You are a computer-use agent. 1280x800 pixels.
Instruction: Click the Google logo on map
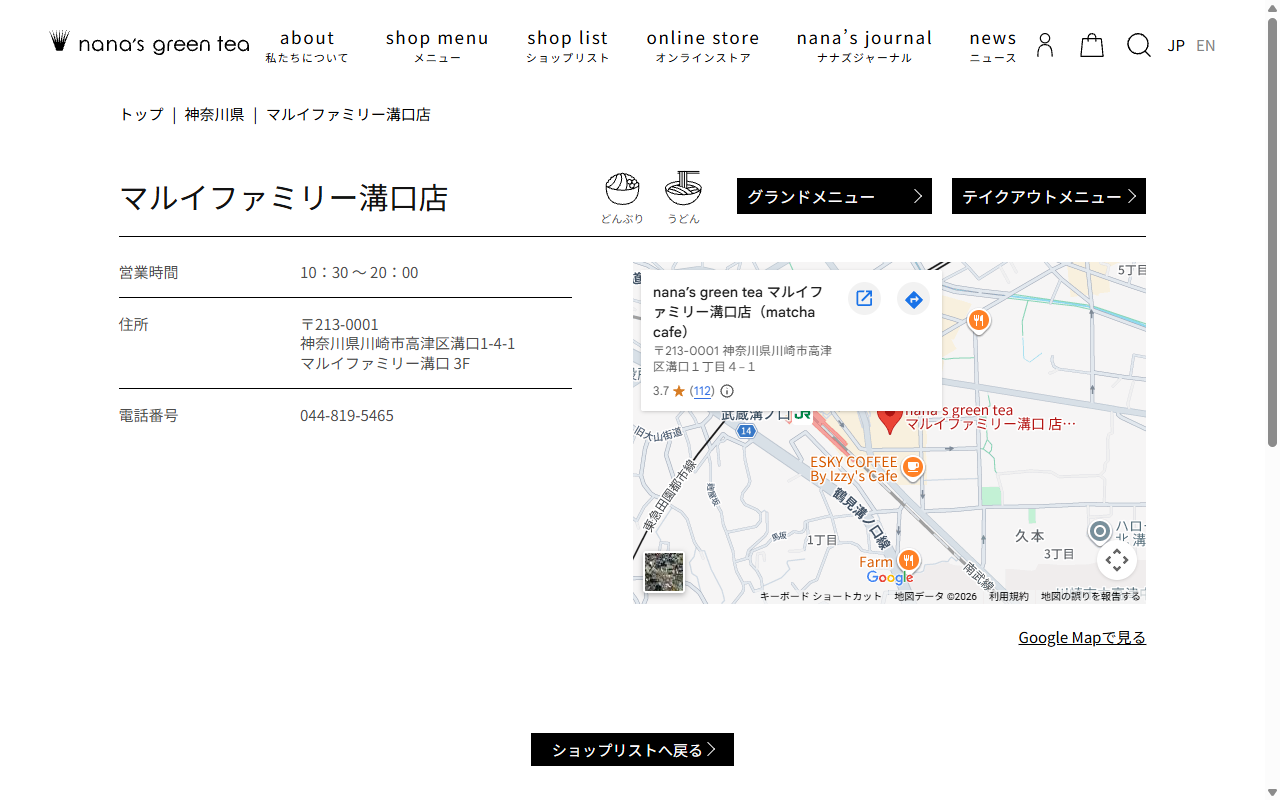point(890,578)
